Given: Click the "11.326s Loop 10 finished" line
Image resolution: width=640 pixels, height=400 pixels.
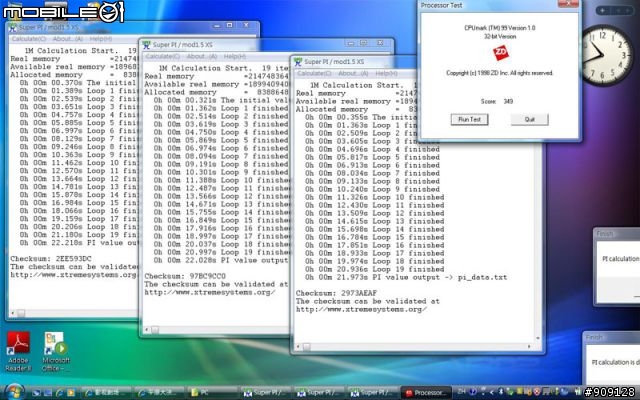Looking at the screenshot, I should coord(374,197).
